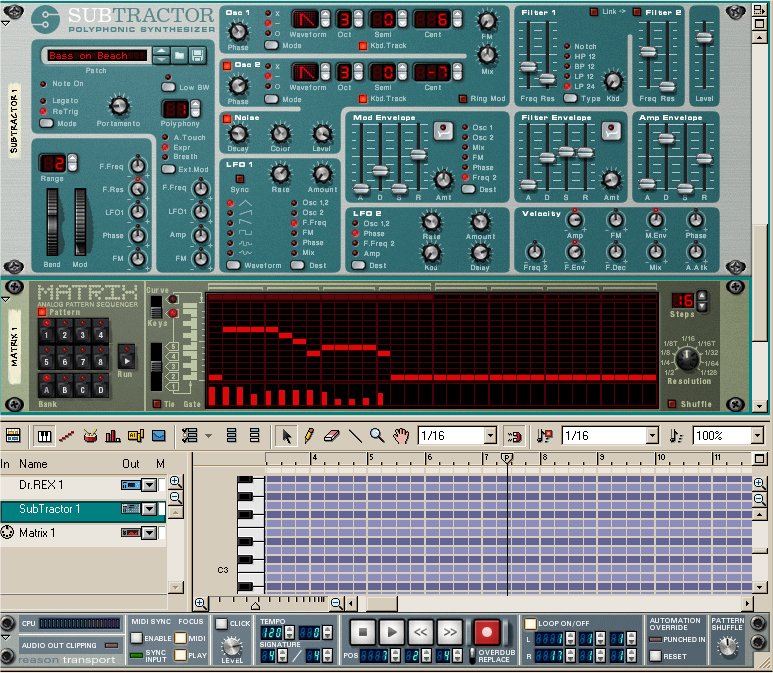Toggle Loop On/Off
773x673 pixels.
click(x=530, y=624)
